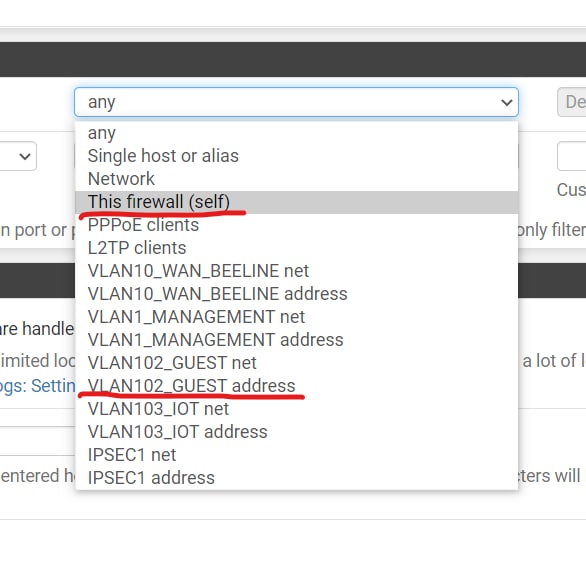Choose 'PPPoE clients' from list
586x561 pixels.
(296, 225)
